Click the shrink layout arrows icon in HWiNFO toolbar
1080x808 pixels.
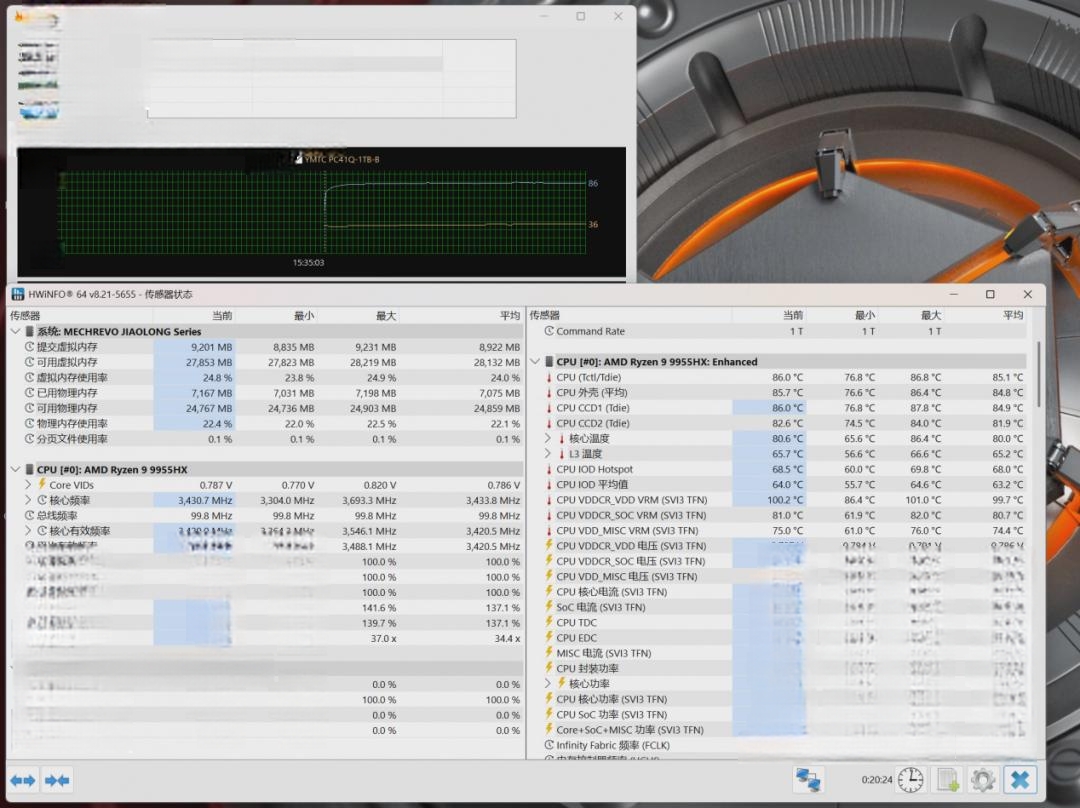56,780
